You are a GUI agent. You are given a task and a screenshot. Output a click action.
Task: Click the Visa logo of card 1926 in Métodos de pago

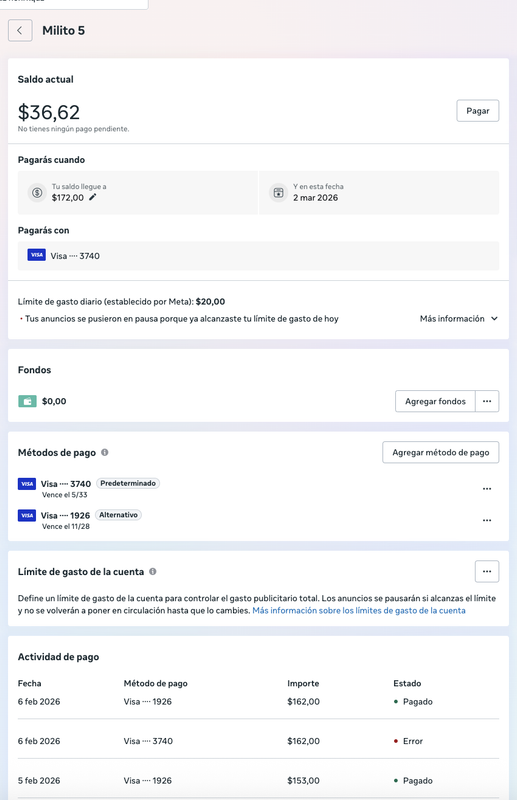click(27, 515)
